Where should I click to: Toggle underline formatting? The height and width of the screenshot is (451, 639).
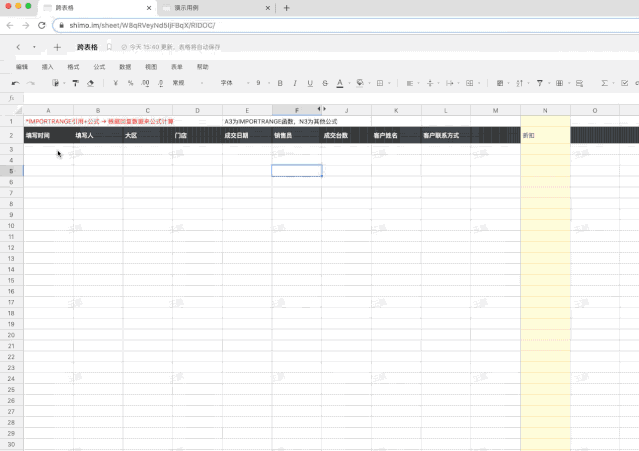pos(310,83)
